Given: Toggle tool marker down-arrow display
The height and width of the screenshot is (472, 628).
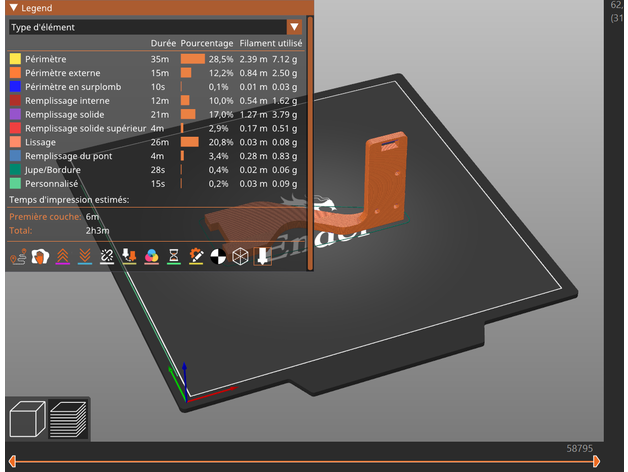Looking at the screenshot, I should 262,256.
